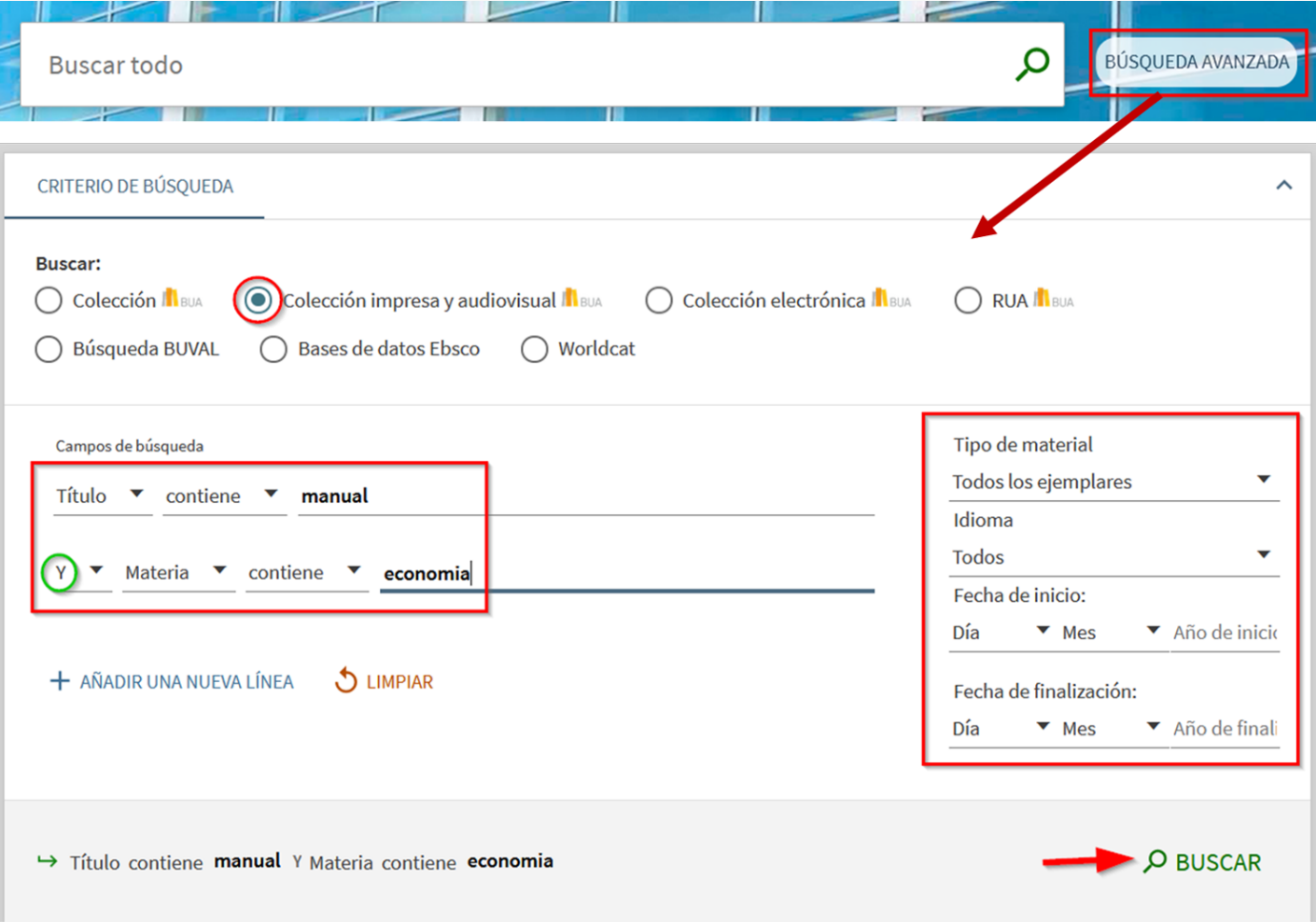Viewport: 1316px width, 922px height.
Task: Click the subject field containing economia
Action: click(627, 572)
